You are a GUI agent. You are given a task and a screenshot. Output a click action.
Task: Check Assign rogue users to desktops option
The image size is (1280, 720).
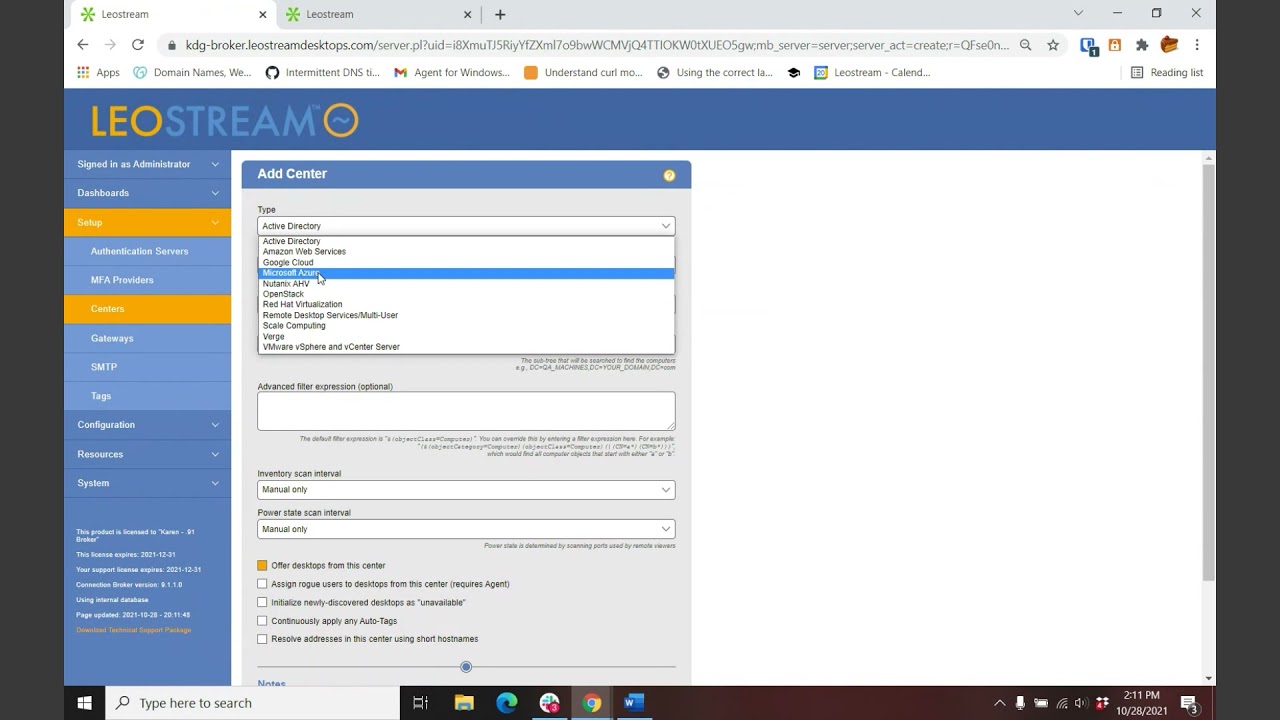click(262, 584)
